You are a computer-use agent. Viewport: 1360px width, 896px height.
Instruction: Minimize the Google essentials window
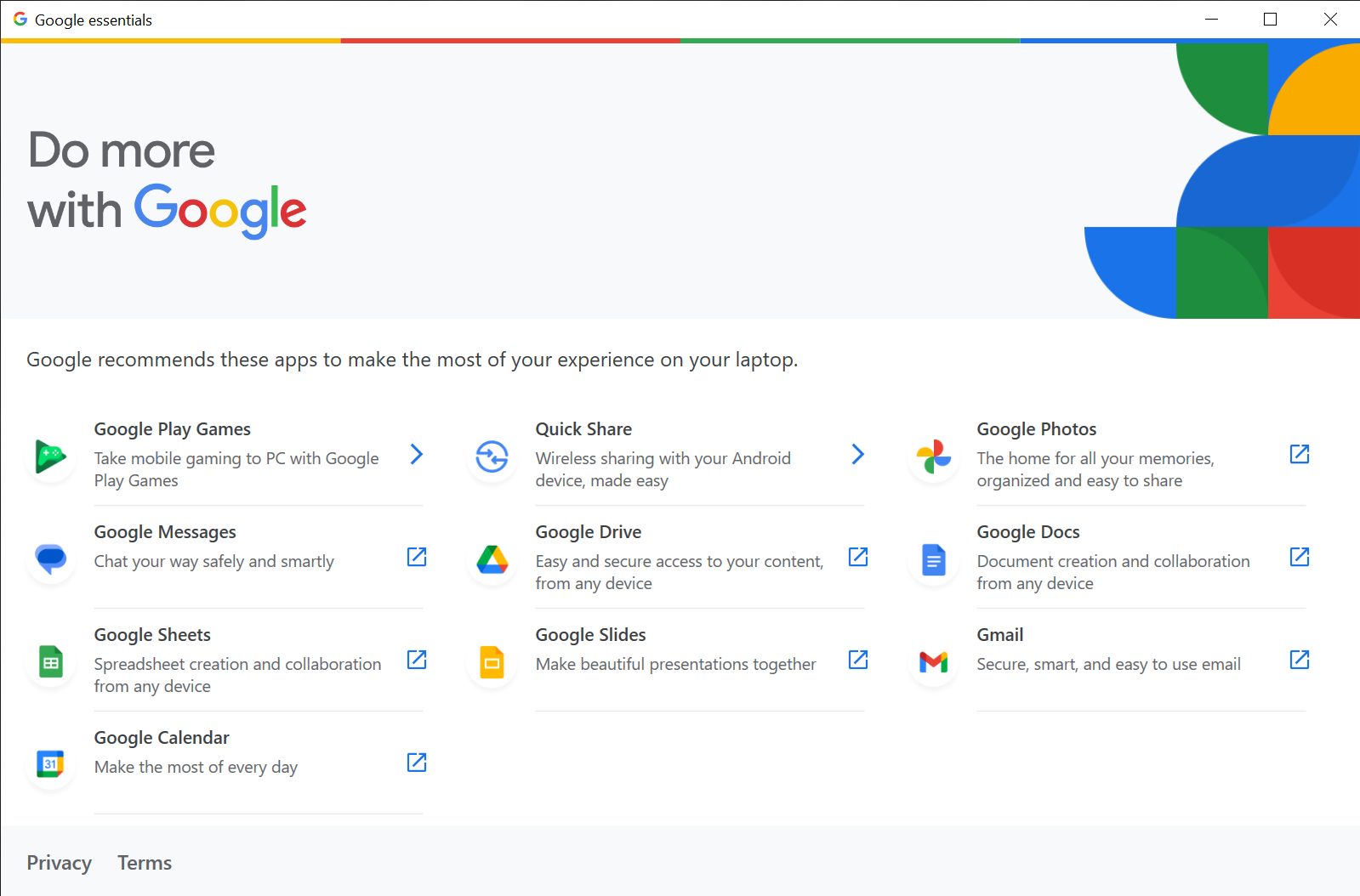coord(1212,19)
